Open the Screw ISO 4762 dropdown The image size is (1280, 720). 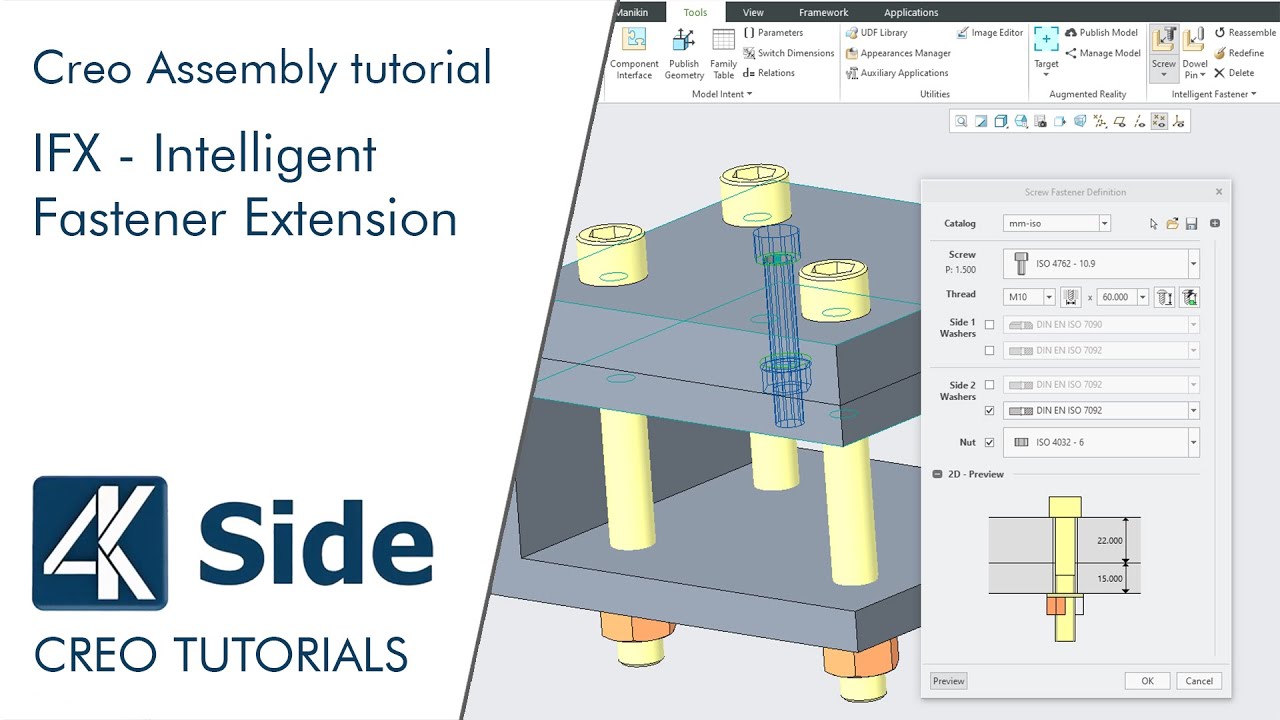tap(1193, 264)
